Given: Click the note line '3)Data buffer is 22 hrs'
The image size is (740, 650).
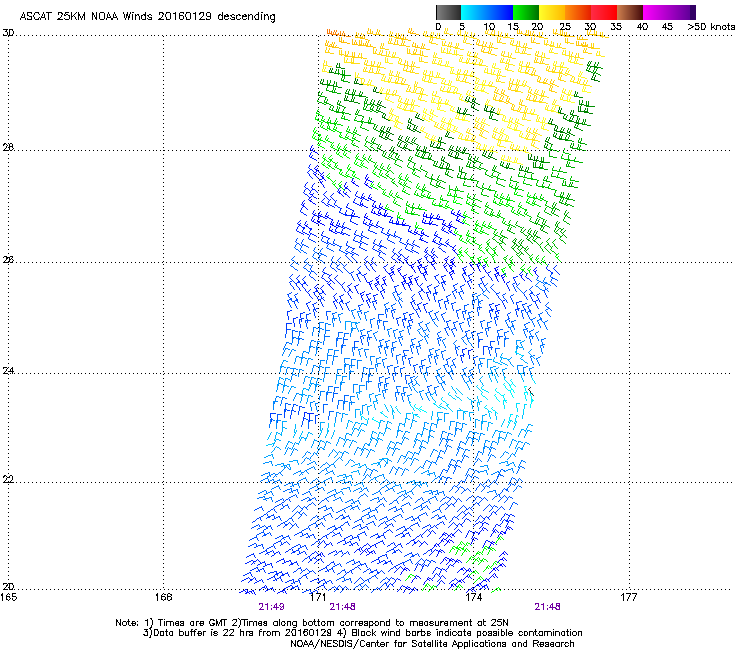Looking at the screenshot, I should point(362,633).
